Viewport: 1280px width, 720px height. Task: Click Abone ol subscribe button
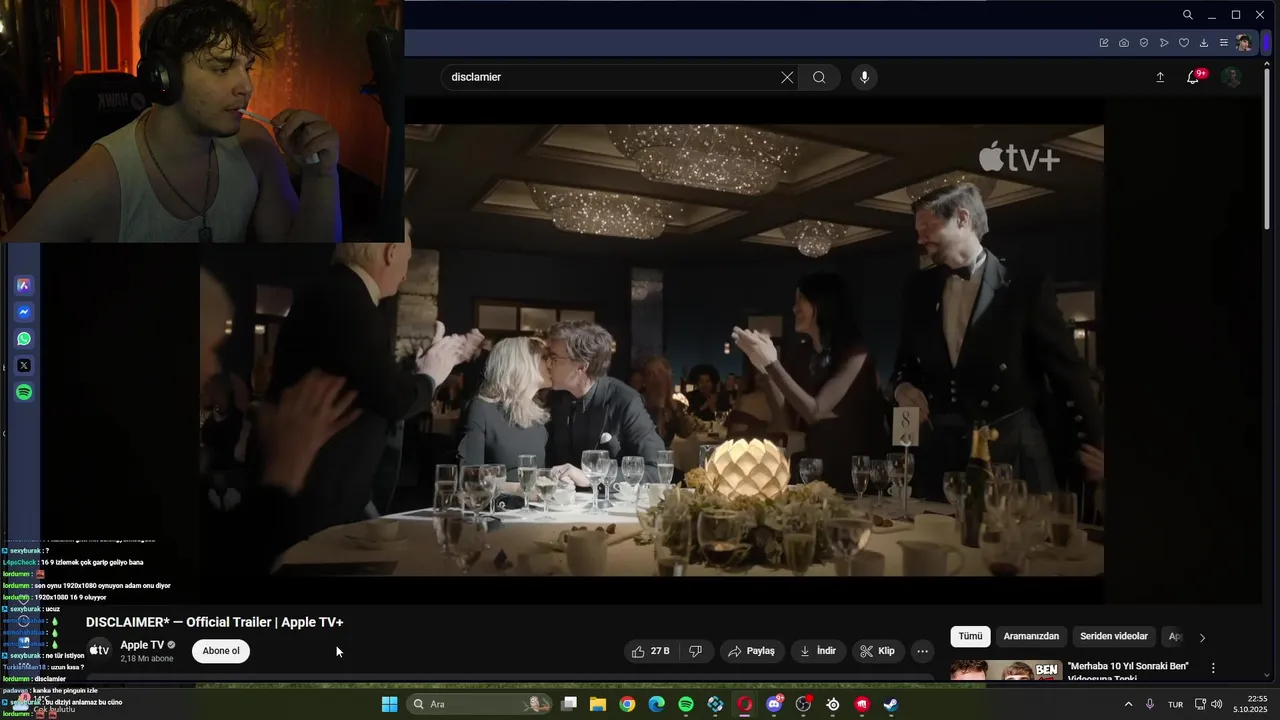click(221, 651)
